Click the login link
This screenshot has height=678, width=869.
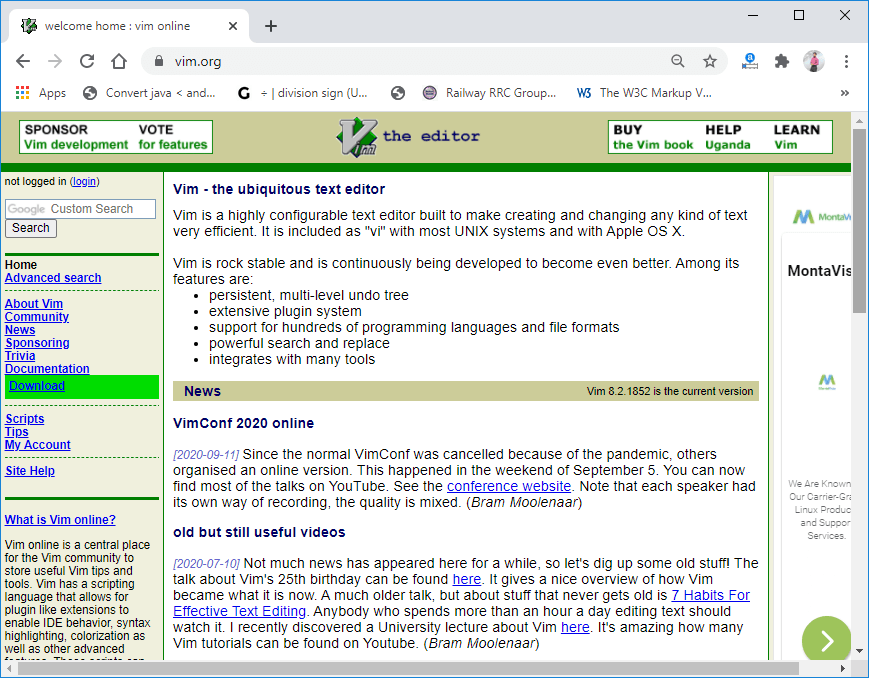click(84, 181)
